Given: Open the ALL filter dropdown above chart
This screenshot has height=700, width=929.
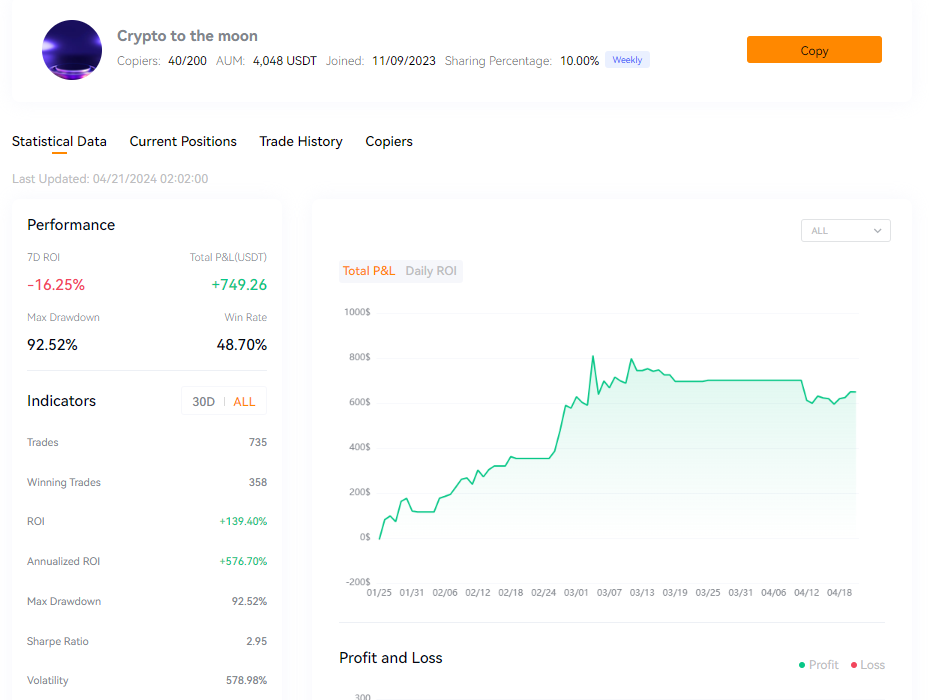Looking at the screenshot, I should pyautogui.click(x=844, y=230).
